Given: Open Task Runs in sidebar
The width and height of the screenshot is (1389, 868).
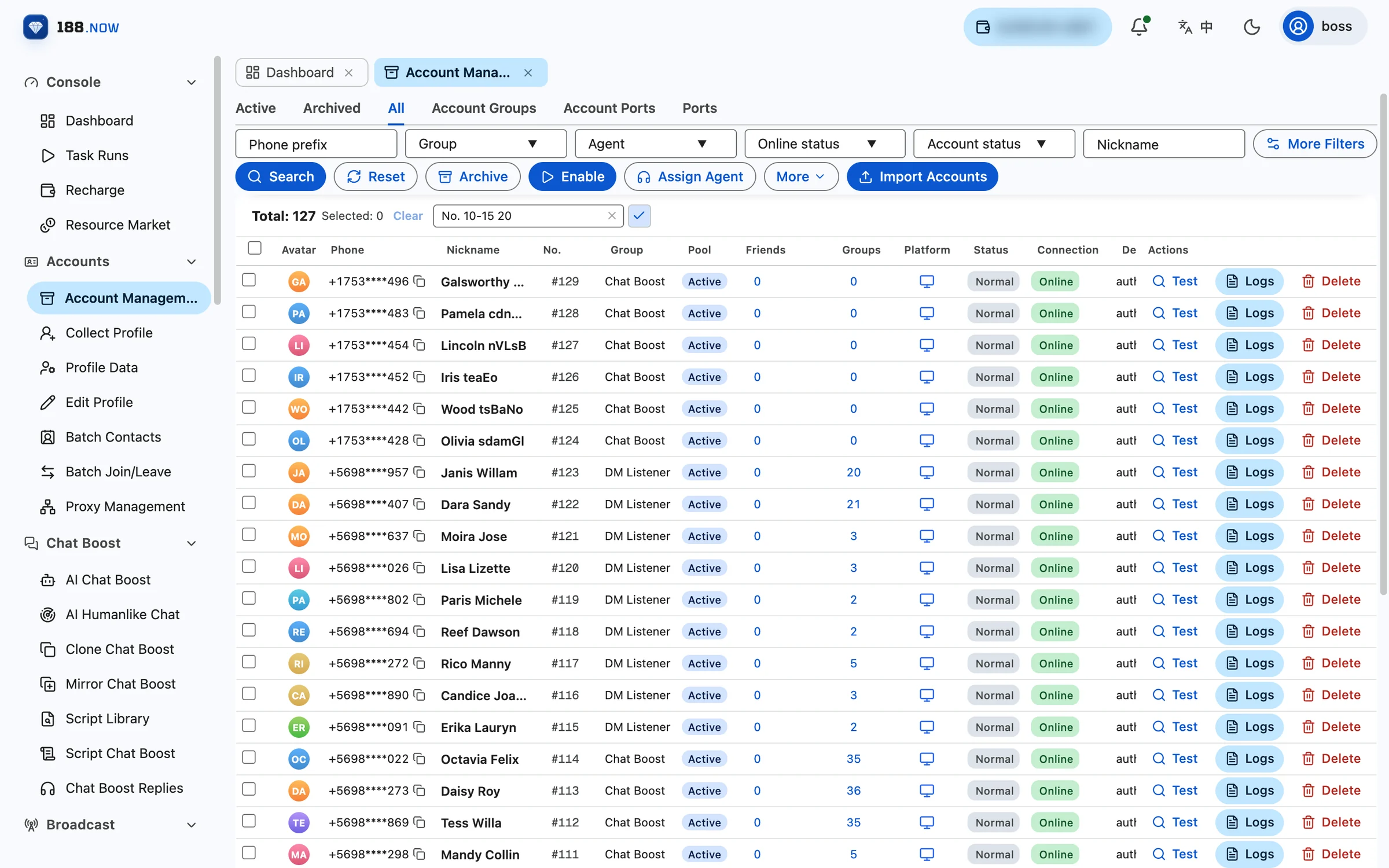Looking at the screenshot, I should click(97, 155).
